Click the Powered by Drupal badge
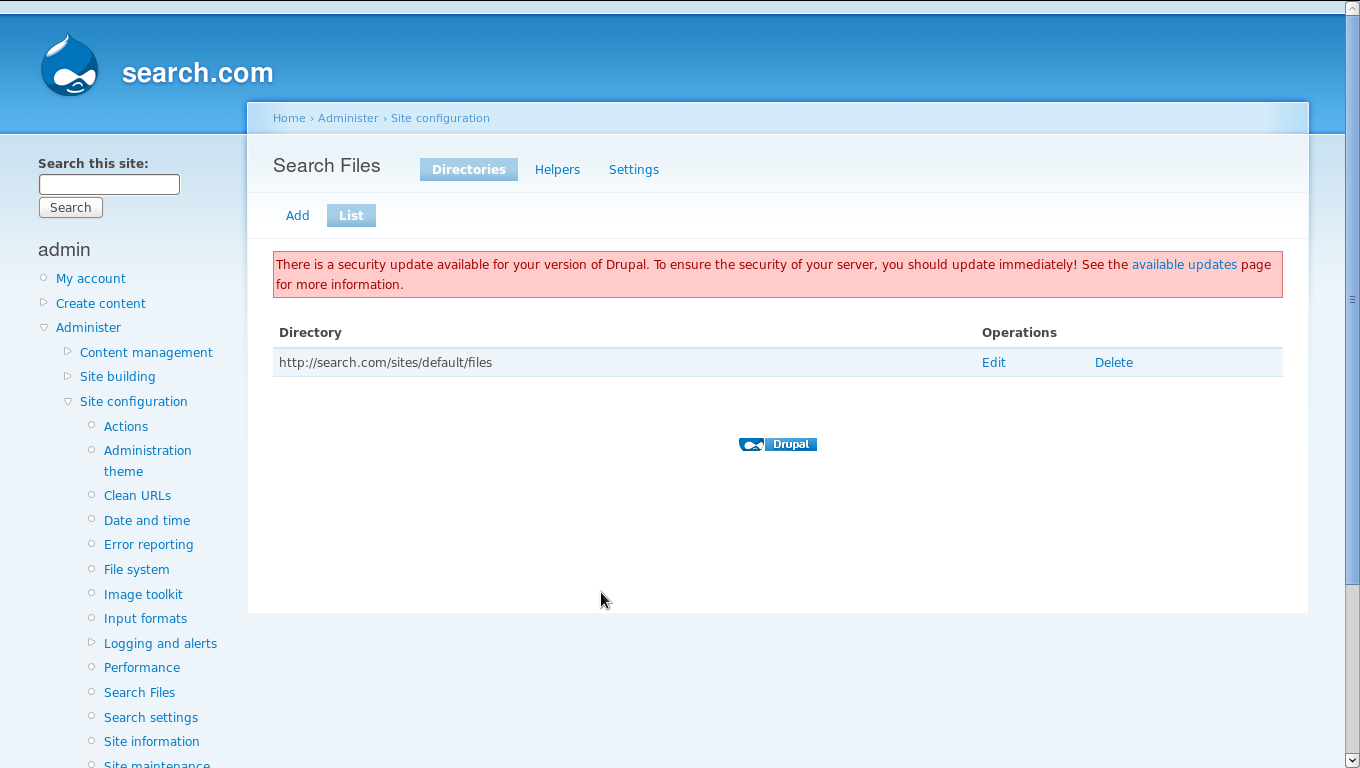Viewport: 1360px width, 768px height. click(778, 445)
